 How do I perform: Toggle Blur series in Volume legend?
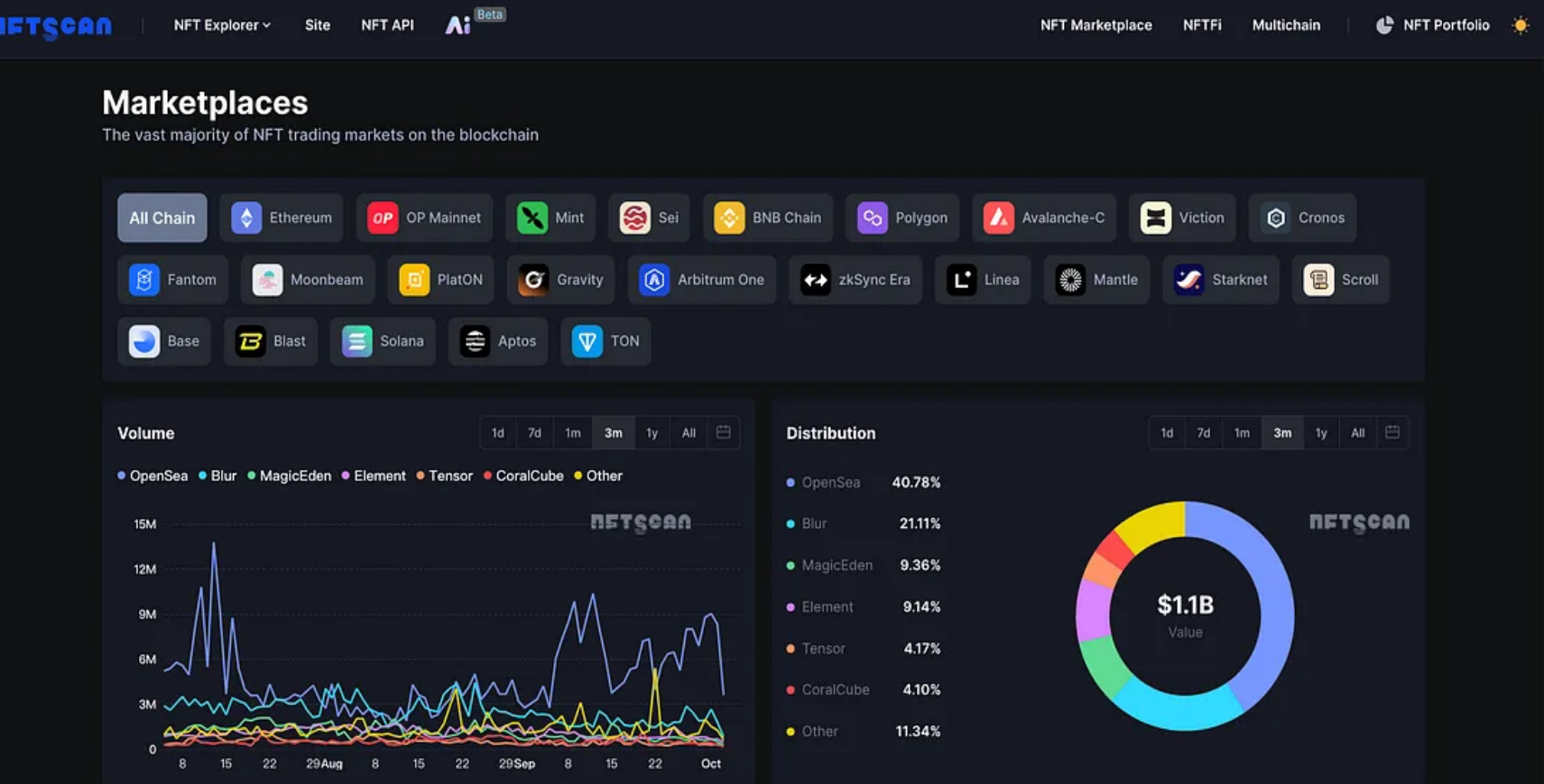coord(217,475)
